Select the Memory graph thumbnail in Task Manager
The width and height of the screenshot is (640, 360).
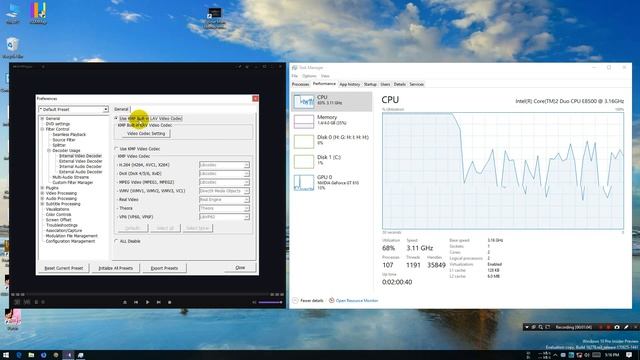coord(304,121)
